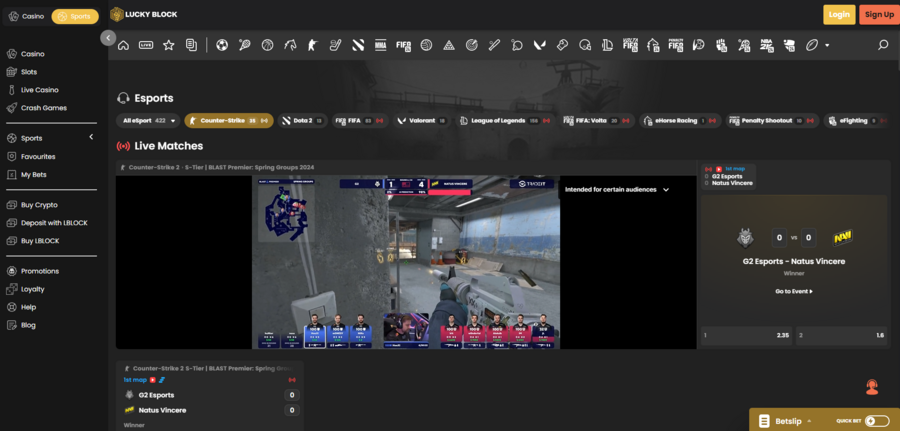The height and width of the screenshot is (431, 900).
Task: Select the ice hockey icon
Action: [335, 45]
